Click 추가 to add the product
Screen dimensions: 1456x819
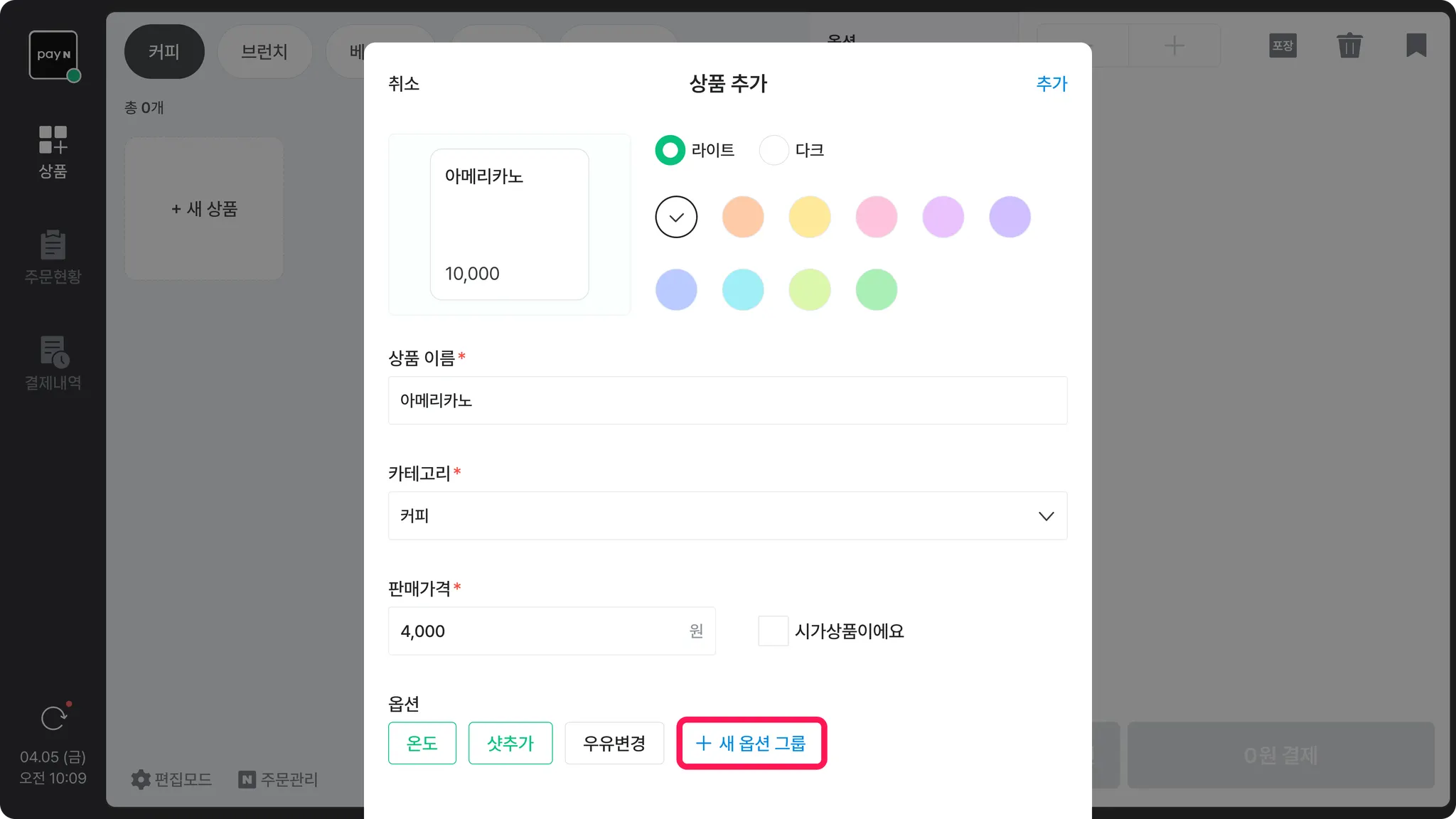click(x=1051, y=84)
